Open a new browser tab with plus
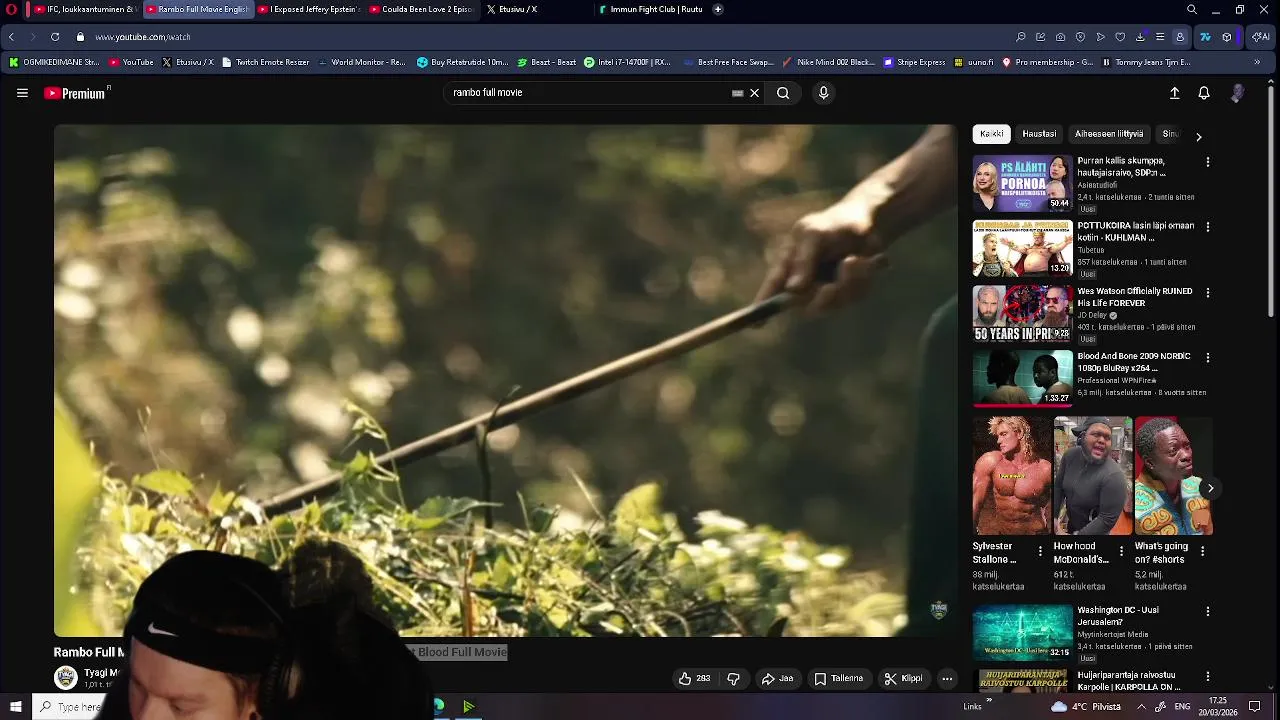Screen dimensions: 1280x720 [x=718, y=9]
